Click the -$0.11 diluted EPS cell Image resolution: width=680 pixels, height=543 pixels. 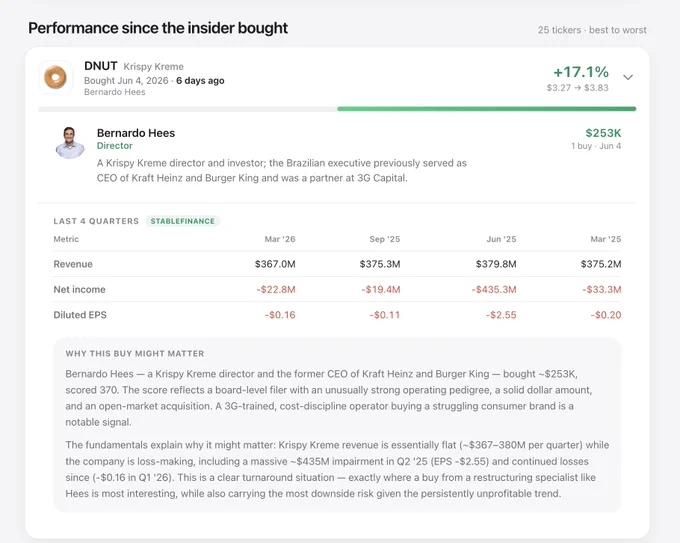pos(385,315)
